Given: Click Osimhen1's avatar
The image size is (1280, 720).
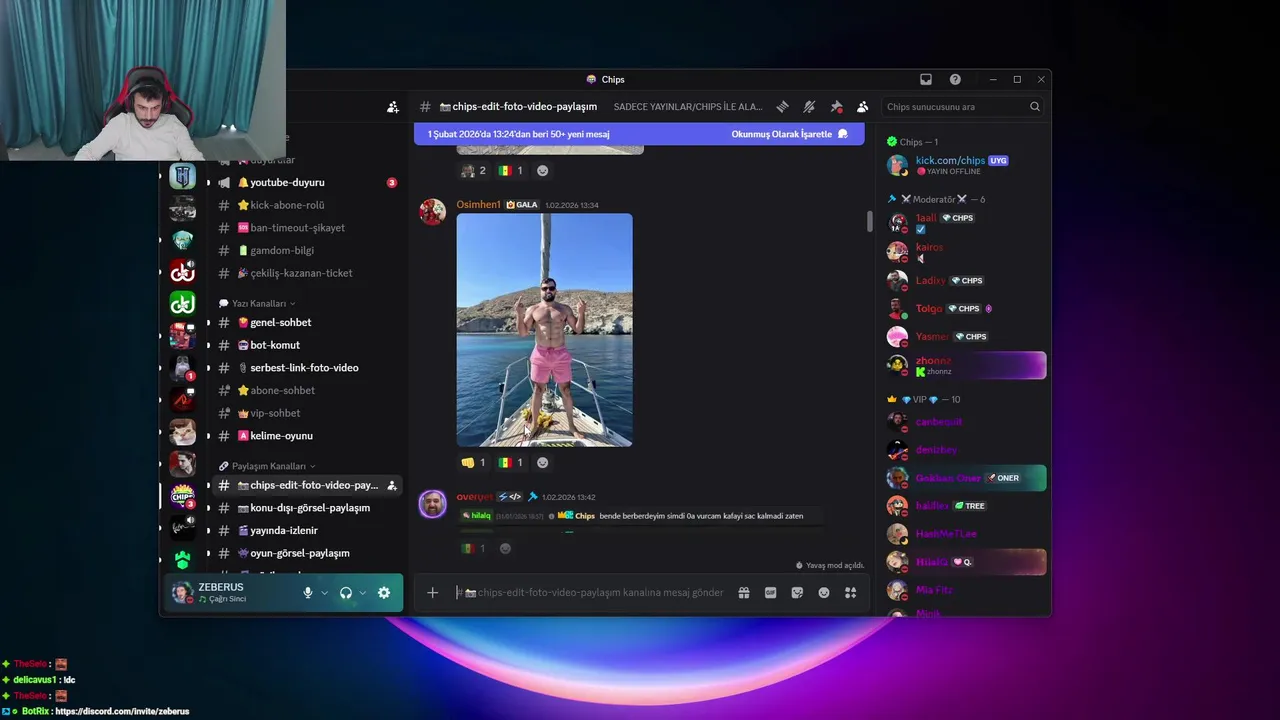Looking at the screenshot, I should pos(433,211).
